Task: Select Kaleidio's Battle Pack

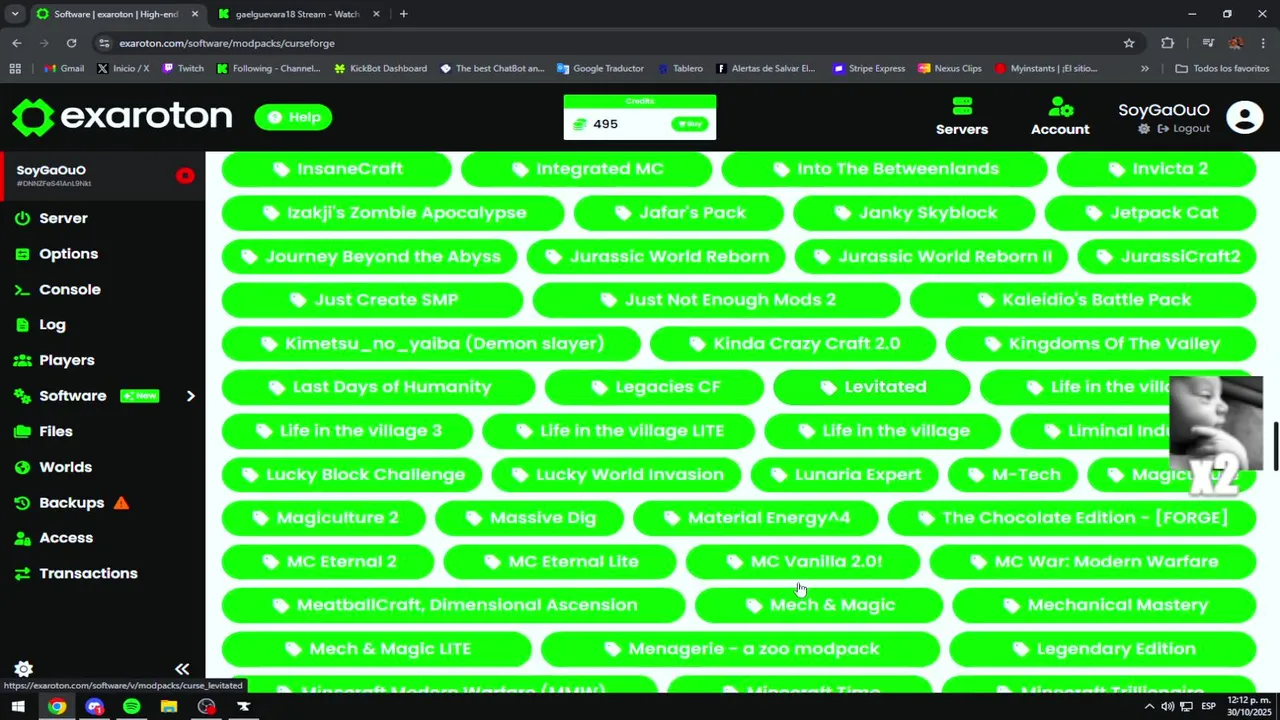Action: click(x=1083, y=300)
